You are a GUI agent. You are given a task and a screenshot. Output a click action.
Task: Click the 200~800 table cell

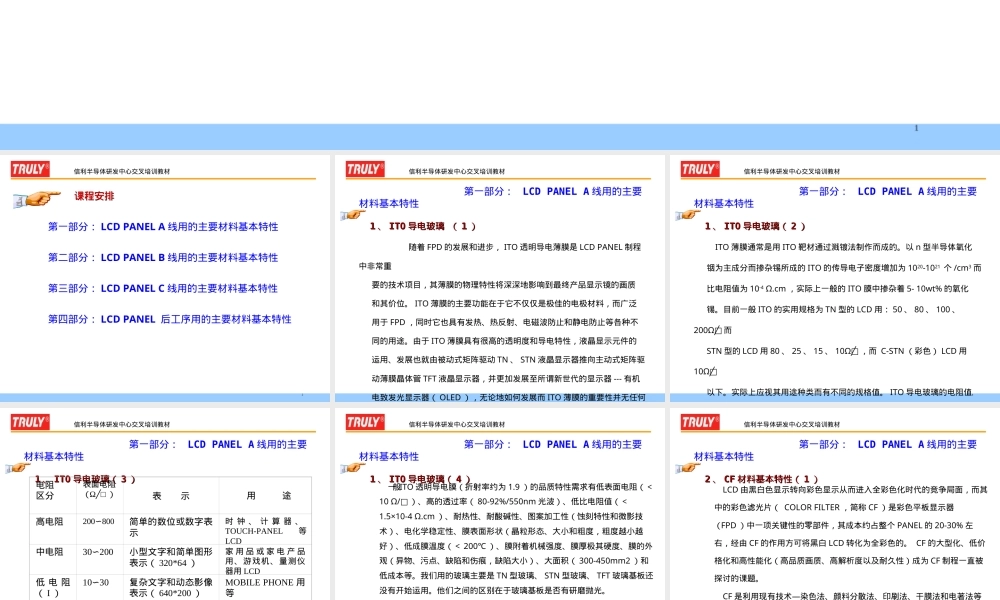pos(100,529)
